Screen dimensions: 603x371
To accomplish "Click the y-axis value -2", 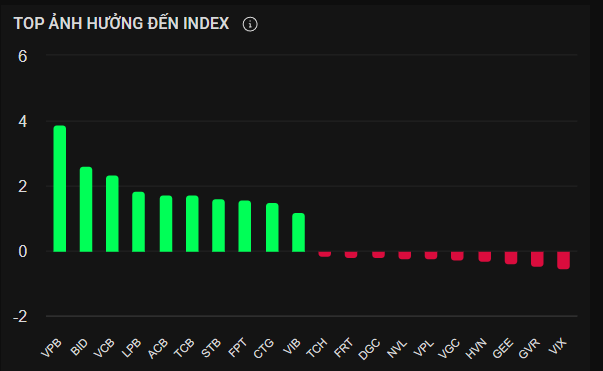I will 20,317.
